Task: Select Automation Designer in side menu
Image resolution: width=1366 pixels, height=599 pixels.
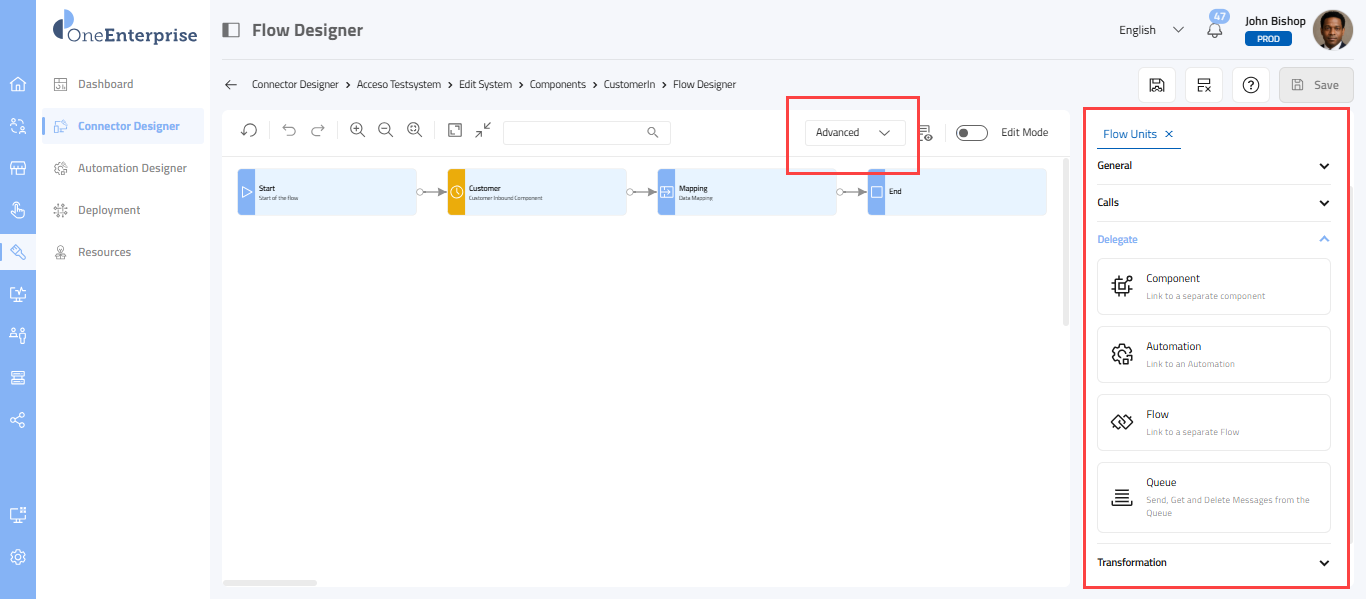Action: [x=132, y=168]
